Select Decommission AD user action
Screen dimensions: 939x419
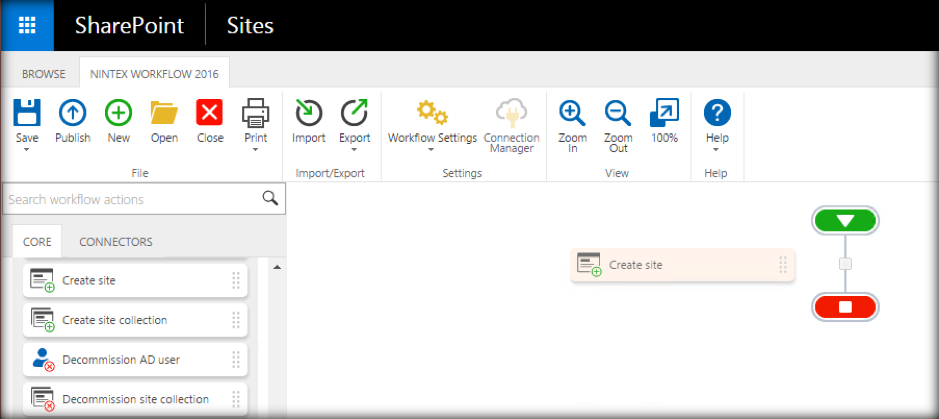tap(121, 359)
